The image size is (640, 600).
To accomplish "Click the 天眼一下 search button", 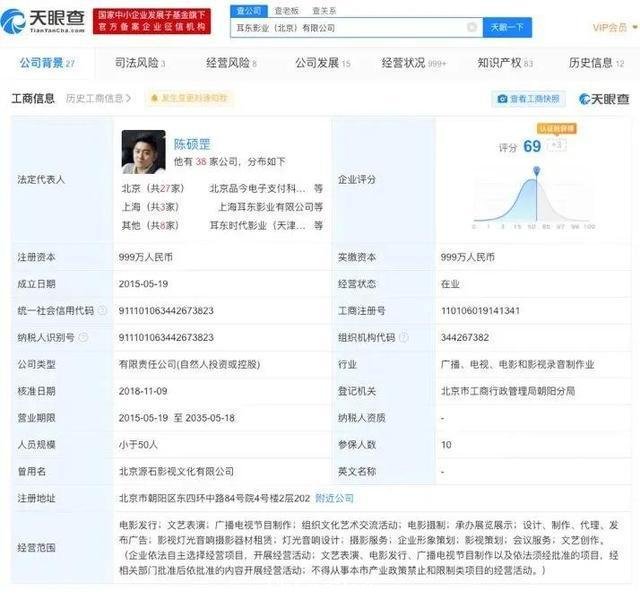I will [507, 27].
